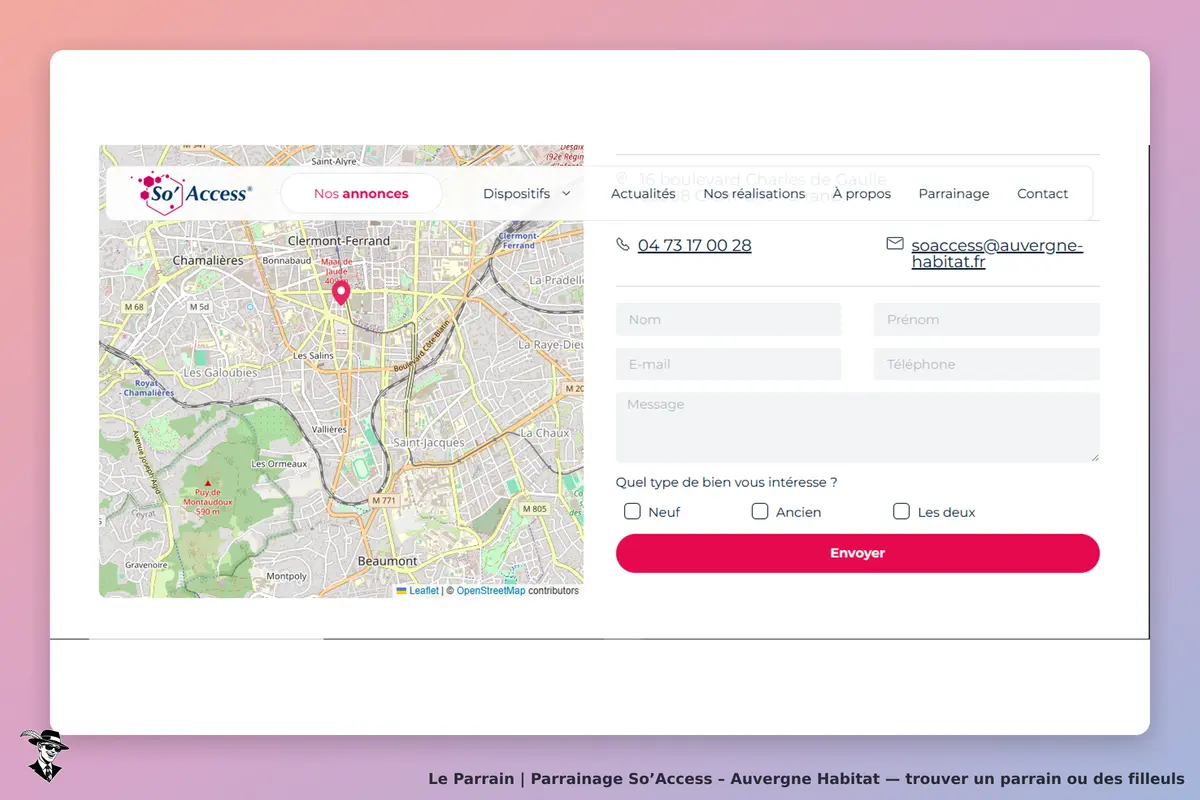Viewport: 1200px width, 800px height.
Task: Open the OpenStreetMap attribution link
Action: coord(491,591)
